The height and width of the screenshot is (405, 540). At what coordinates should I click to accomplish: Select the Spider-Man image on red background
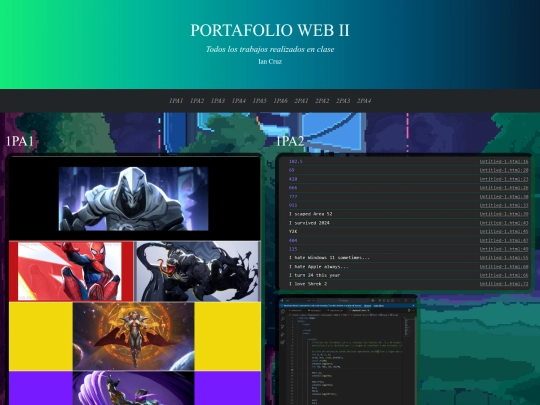pos(71,271)
